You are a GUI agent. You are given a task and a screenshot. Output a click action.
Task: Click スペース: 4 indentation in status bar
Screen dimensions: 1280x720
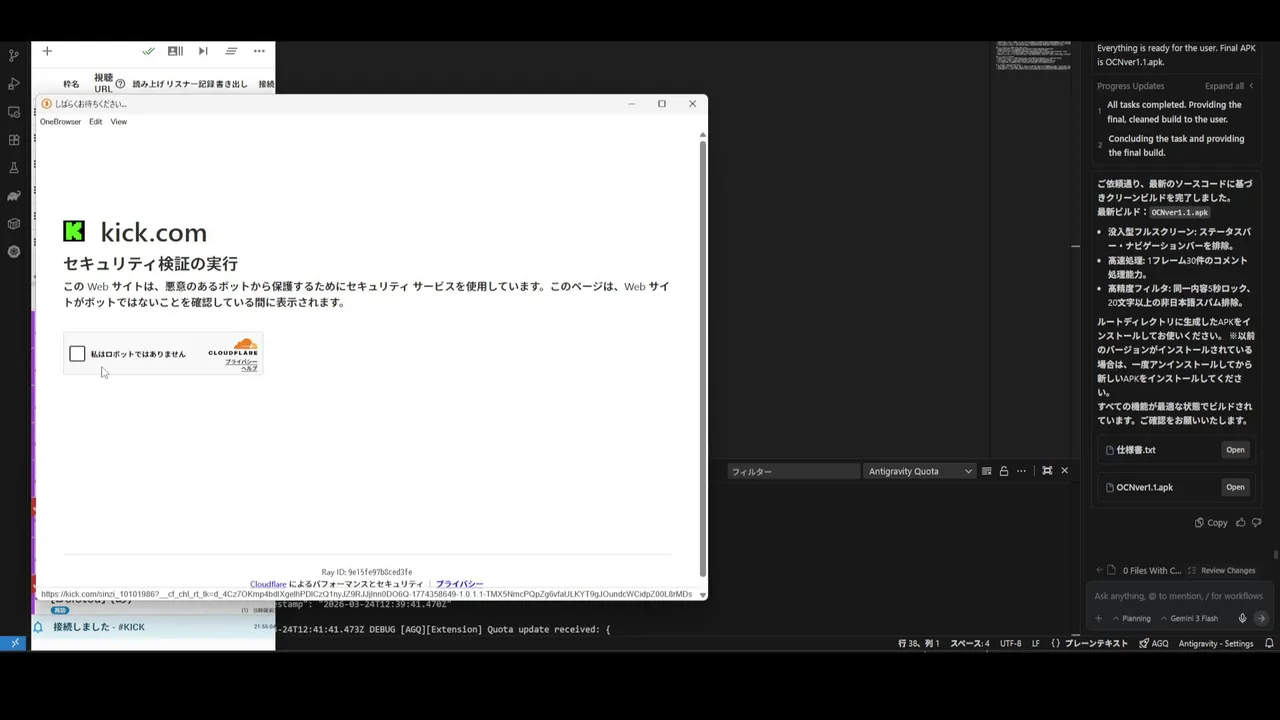pos(969,643)
